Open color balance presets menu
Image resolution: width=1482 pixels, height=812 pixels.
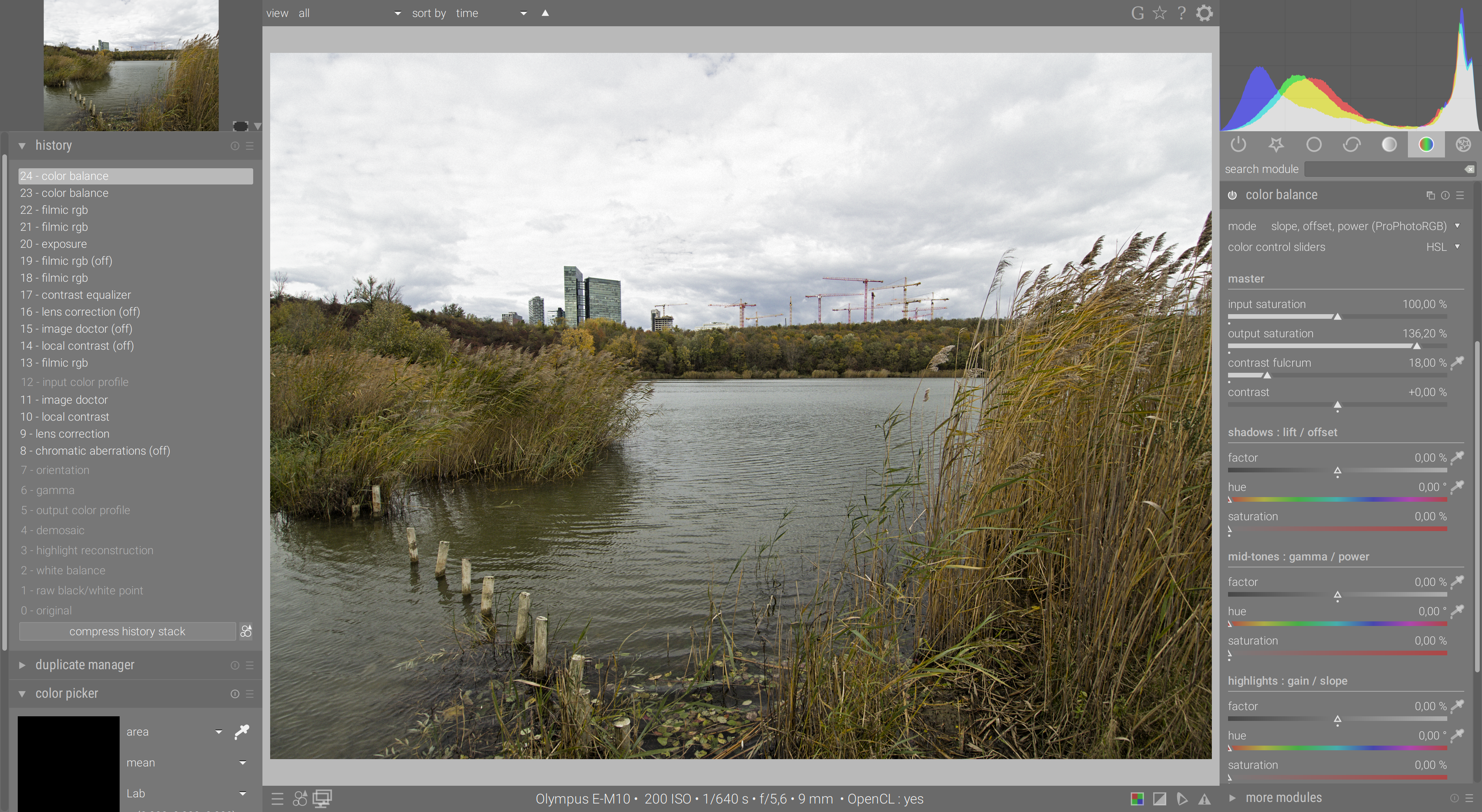point(1460,195)
